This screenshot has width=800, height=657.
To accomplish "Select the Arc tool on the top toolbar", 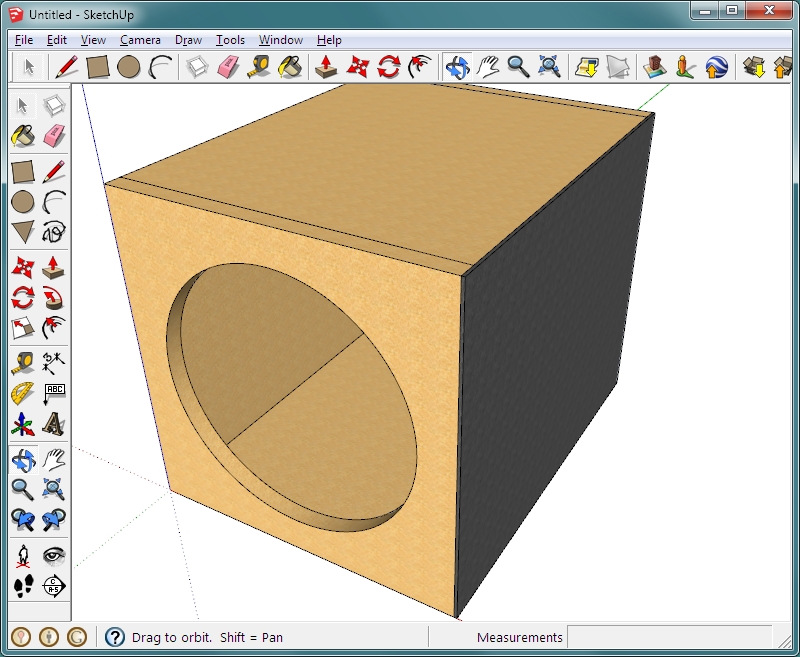I will tap(160, 67).
